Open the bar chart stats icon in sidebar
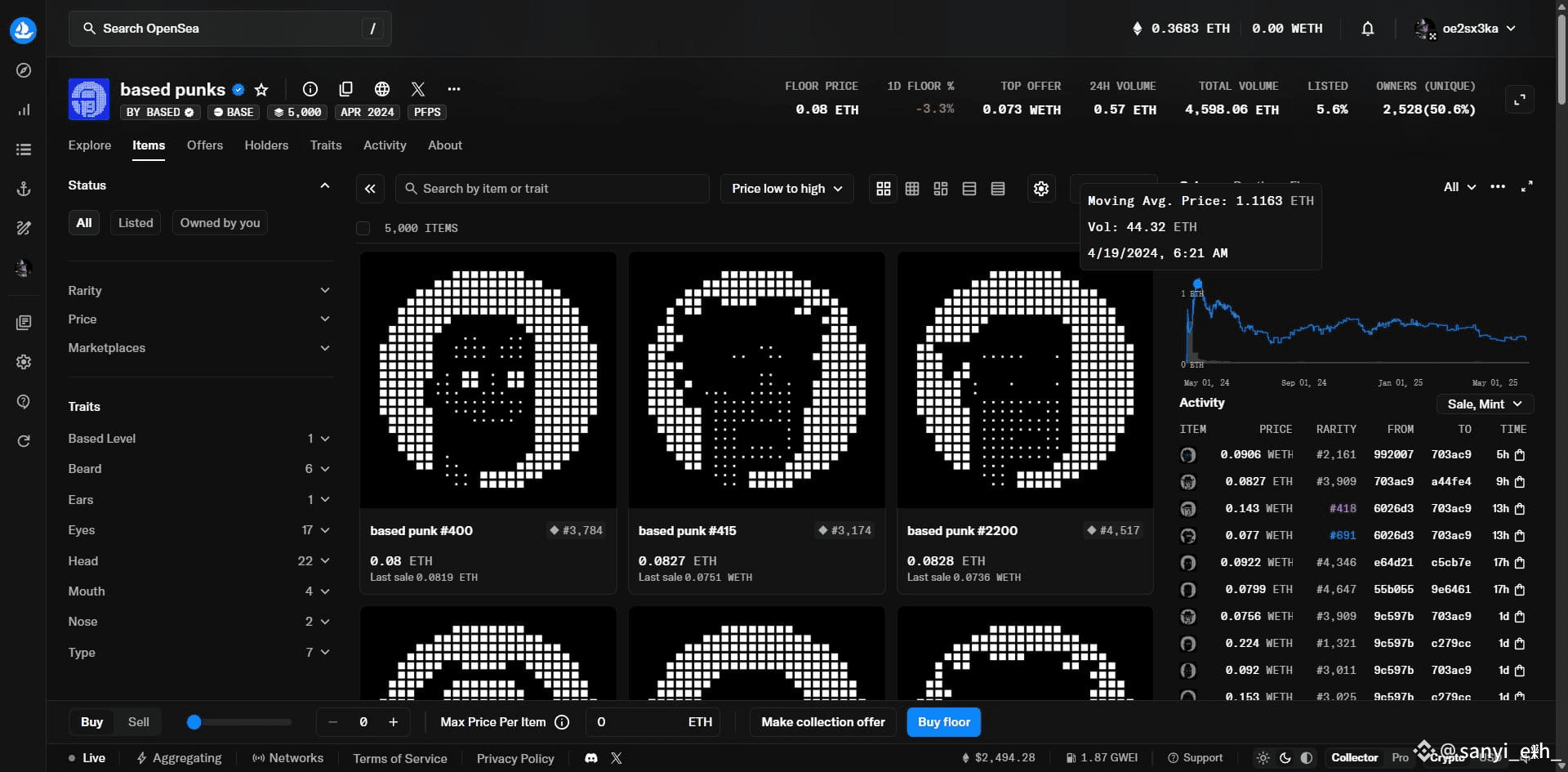Screen dimensions: 1568x772 (24, 109)
